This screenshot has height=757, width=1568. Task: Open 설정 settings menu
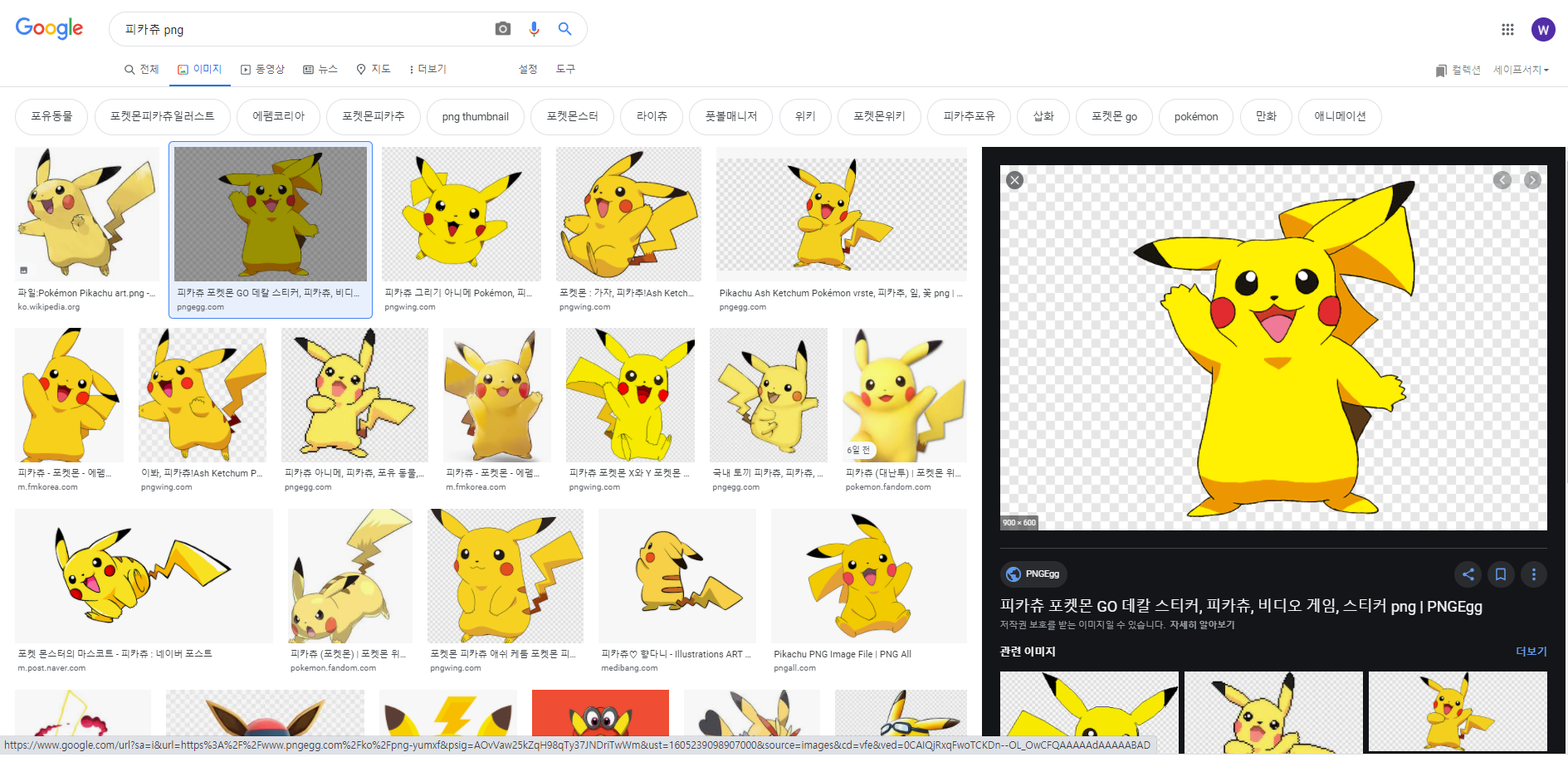pos(528,69)
